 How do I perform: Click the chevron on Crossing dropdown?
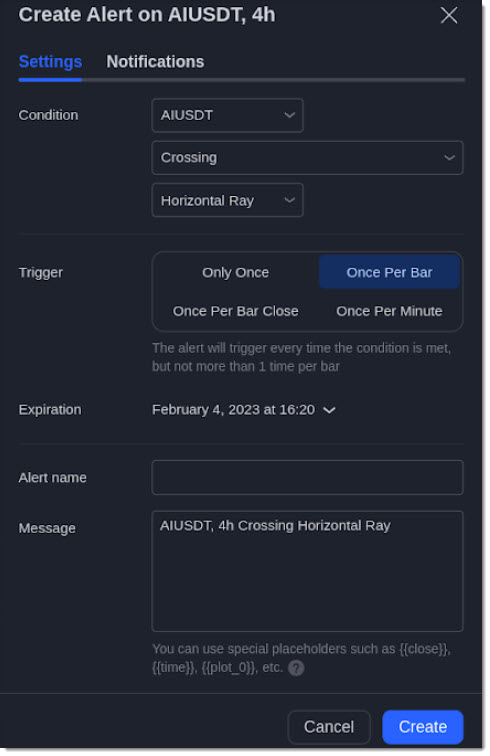click(x=449, y=158)
